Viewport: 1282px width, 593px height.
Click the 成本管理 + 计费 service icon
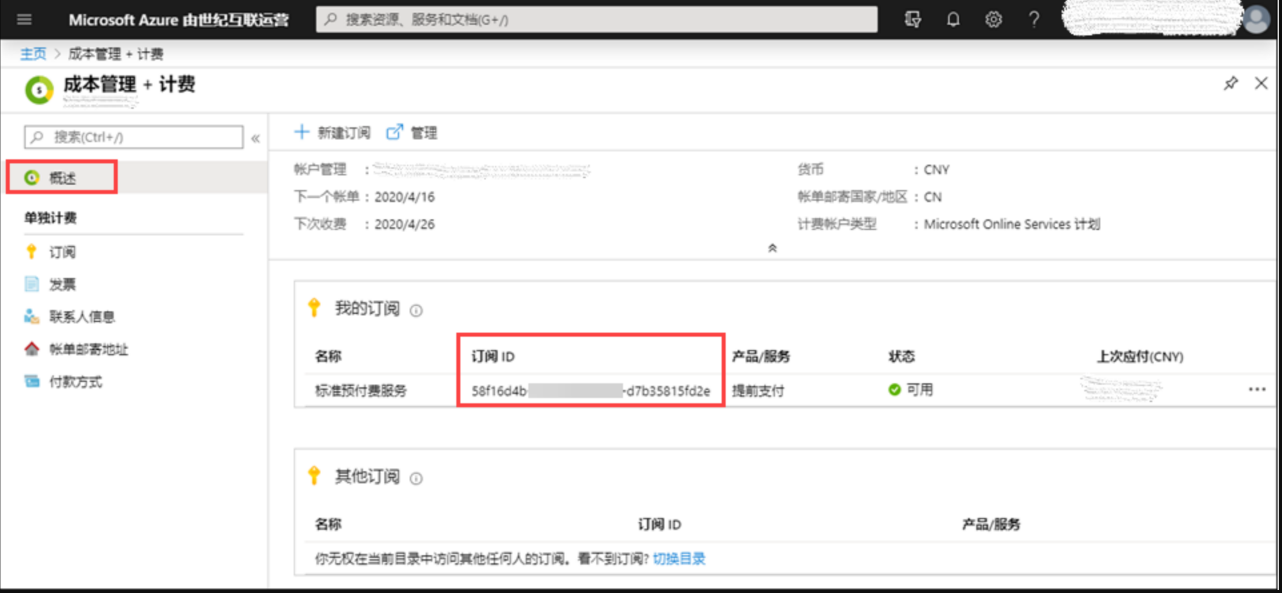[38, 89]
